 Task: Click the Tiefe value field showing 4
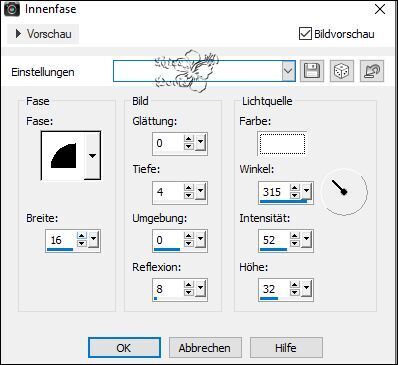tap(168, 192)
